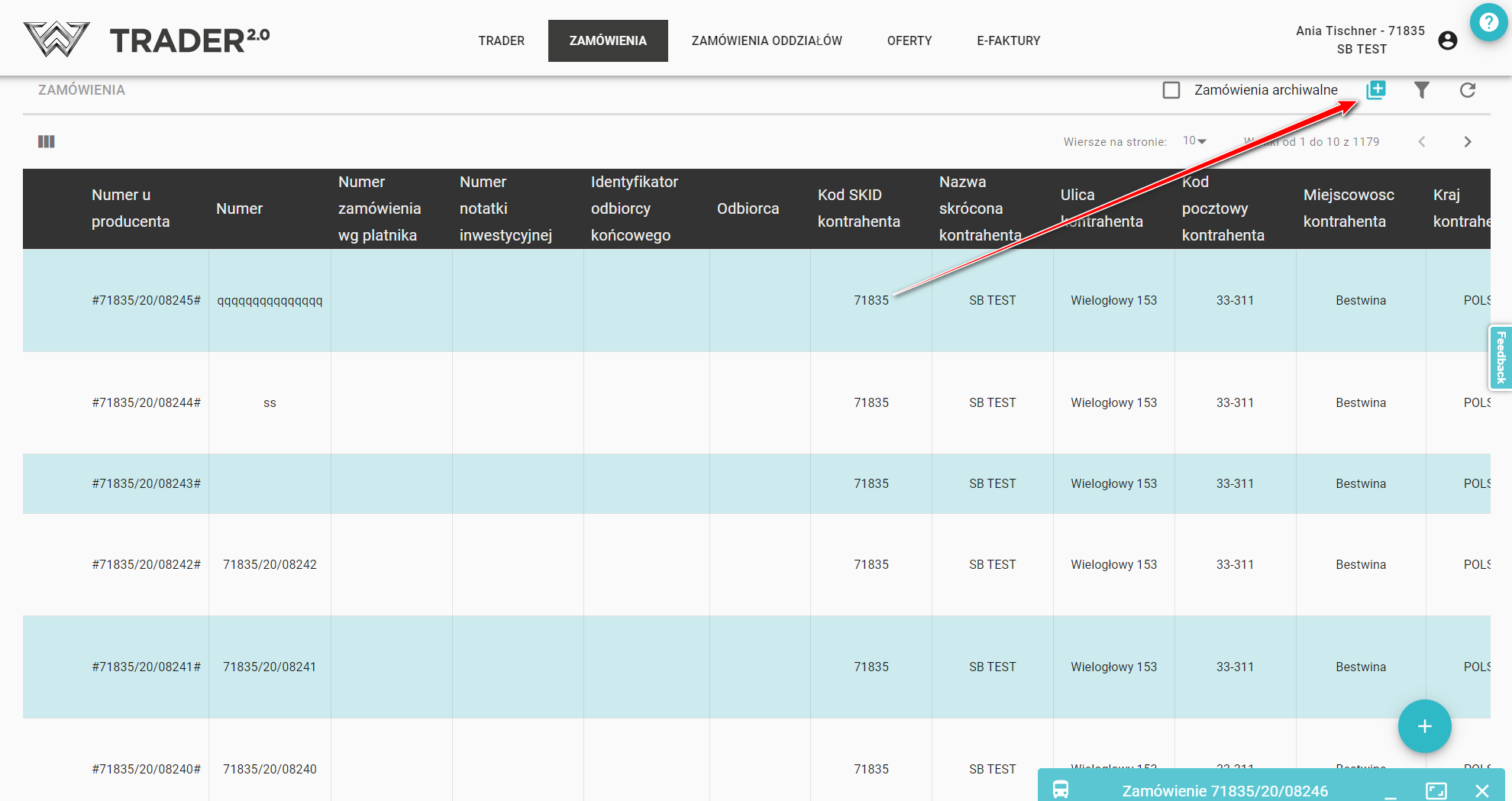Screen dimensions: 1512x801
Task: Expand the Zamówienie 71835/20/08246 panel
Action: click(x=1436, y=790)
